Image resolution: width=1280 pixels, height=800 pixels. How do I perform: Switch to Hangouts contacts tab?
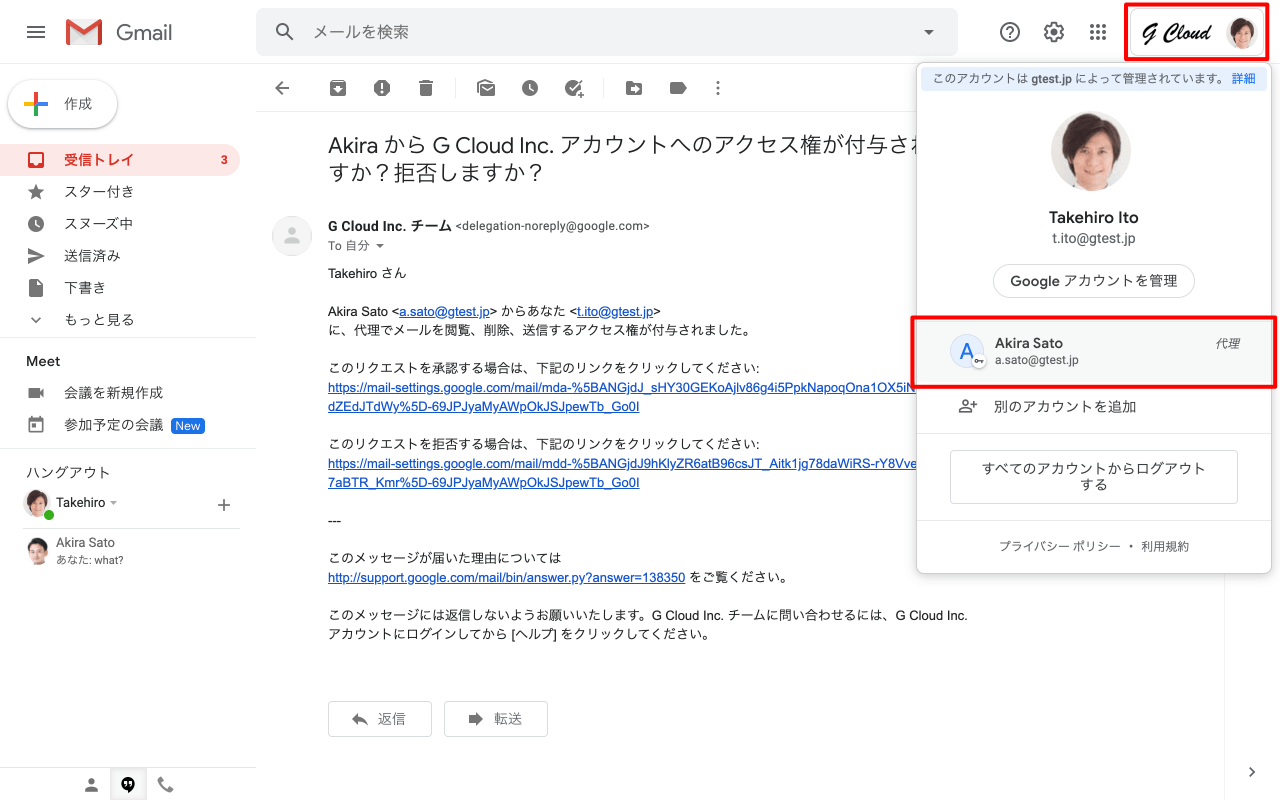[x=91, y=785]
